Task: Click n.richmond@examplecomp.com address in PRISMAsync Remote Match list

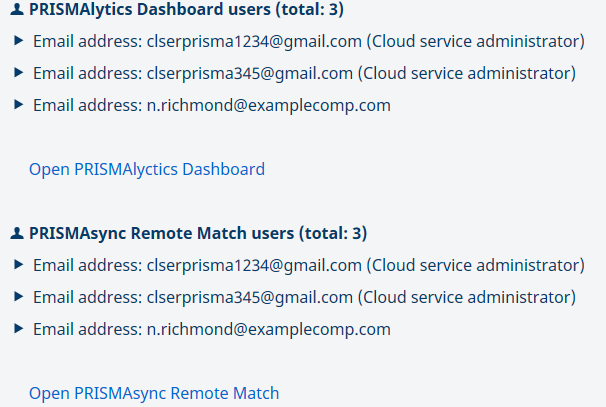Action: 269,330
